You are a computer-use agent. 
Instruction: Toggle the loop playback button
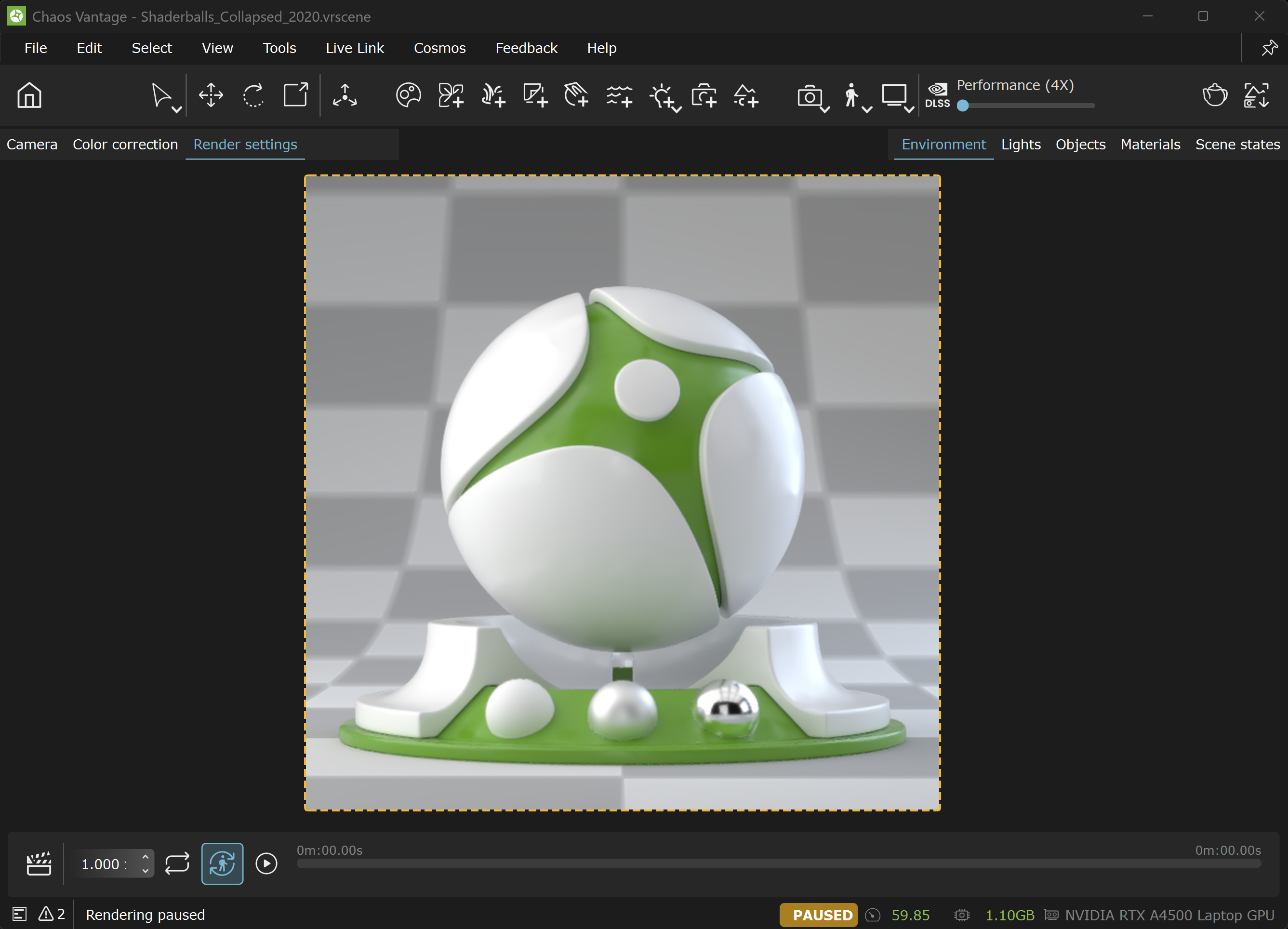click(x=177, y=863)
